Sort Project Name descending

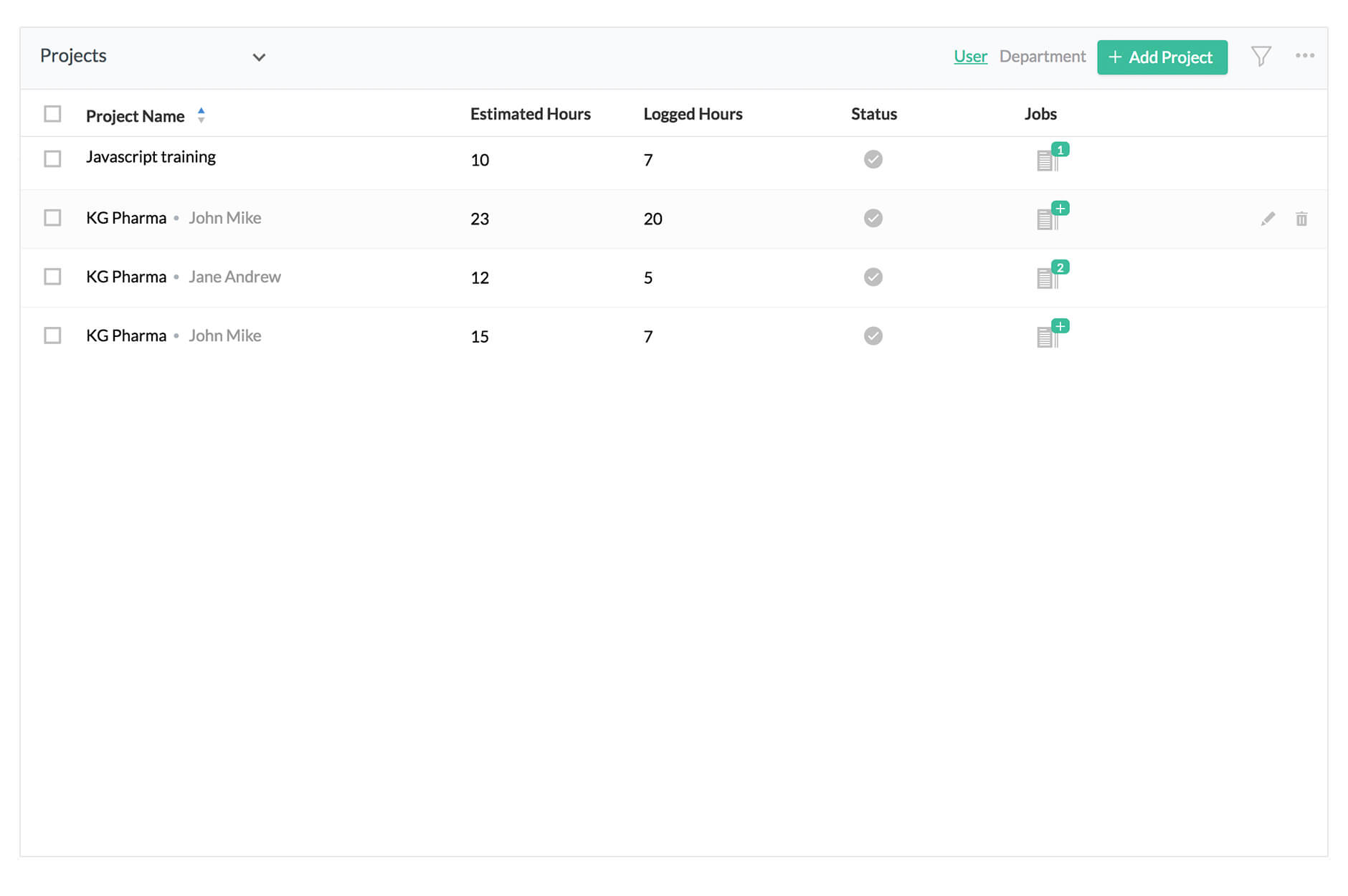tap(201, 119)
